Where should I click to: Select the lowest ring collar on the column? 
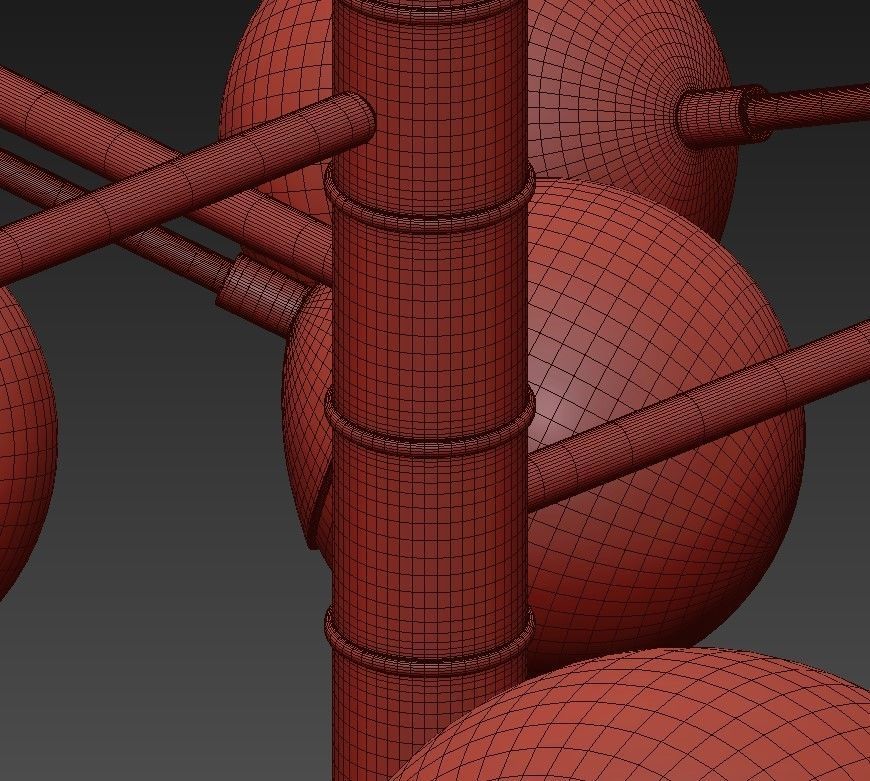(429, 641)
